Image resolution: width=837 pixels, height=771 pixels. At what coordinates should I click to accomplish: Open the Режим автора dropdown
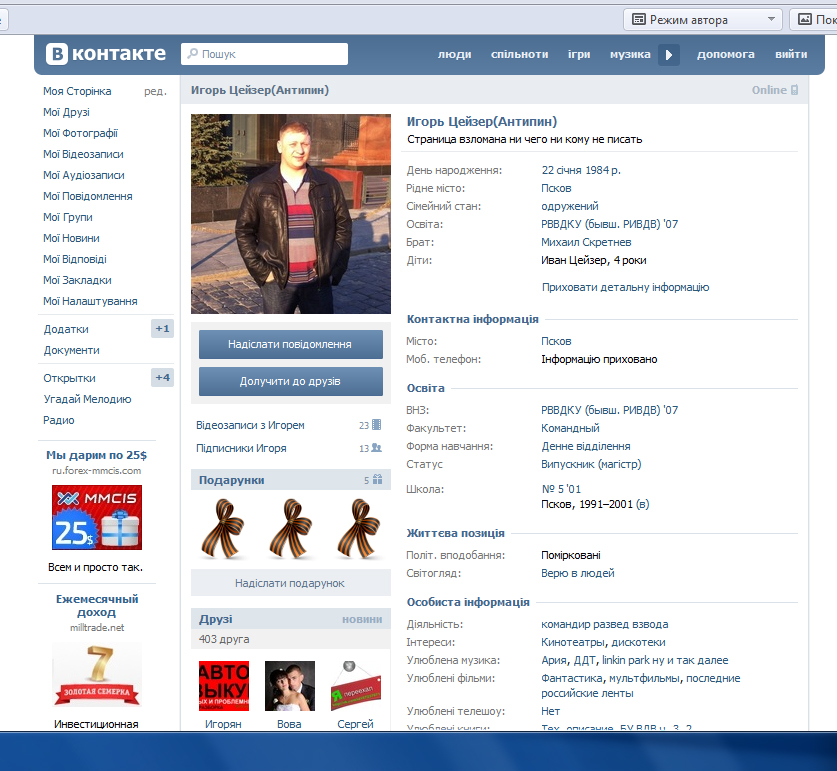(702, 20)
